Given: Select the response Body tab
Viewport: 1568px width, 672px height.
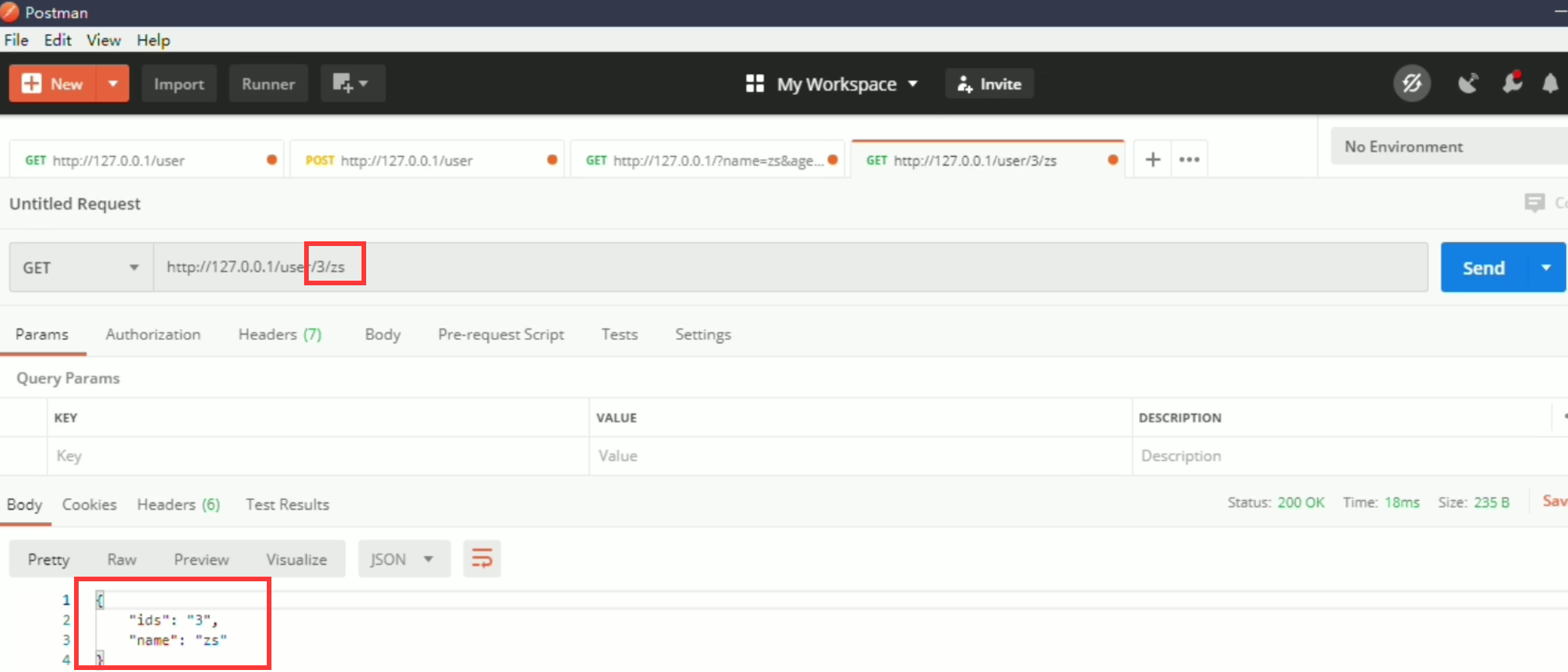Looking at the screenshot, I should pyautogui.click(x=25, y=505).
